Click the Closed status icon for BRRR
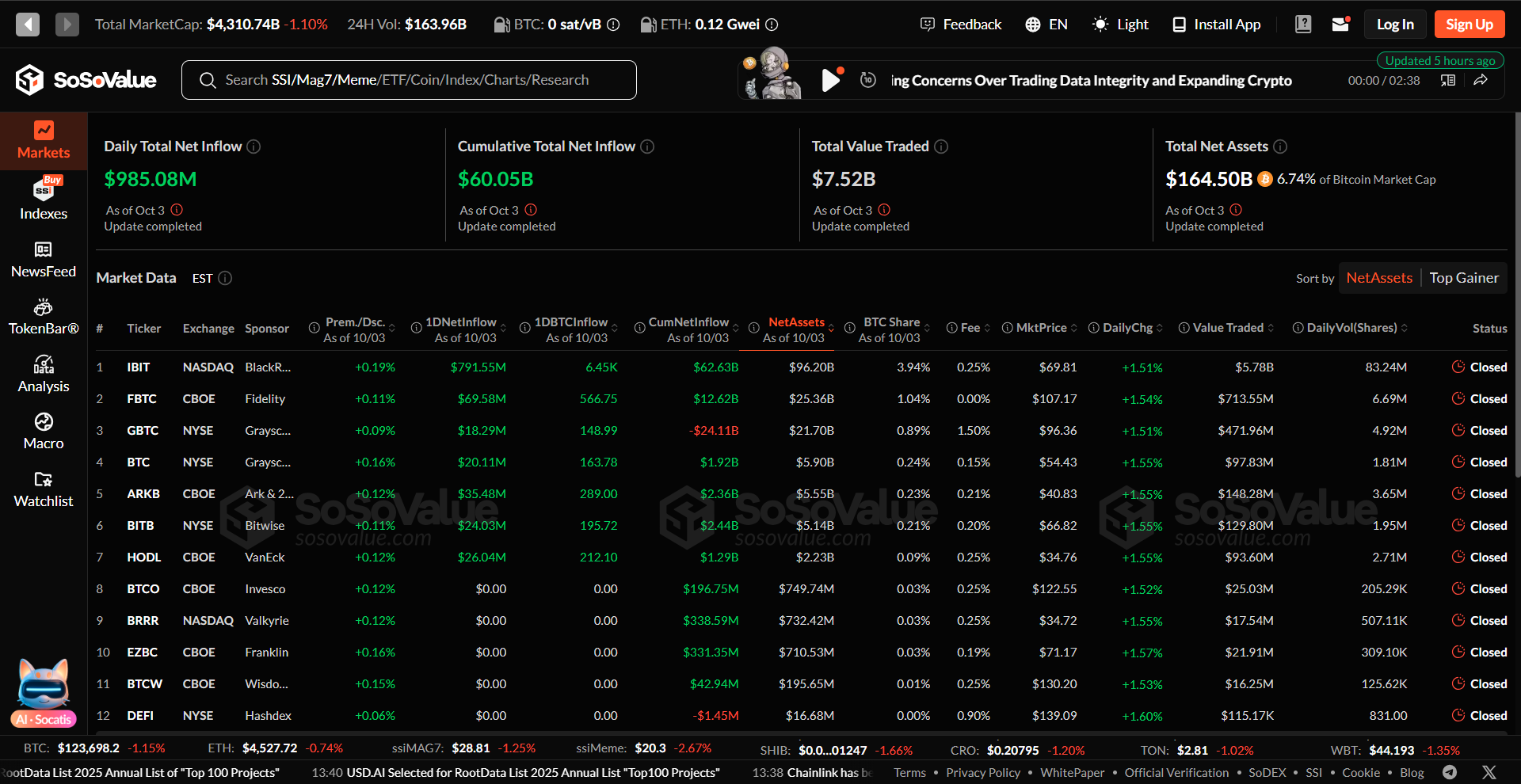This screenshot has height=784, width=1521. 1458,621
